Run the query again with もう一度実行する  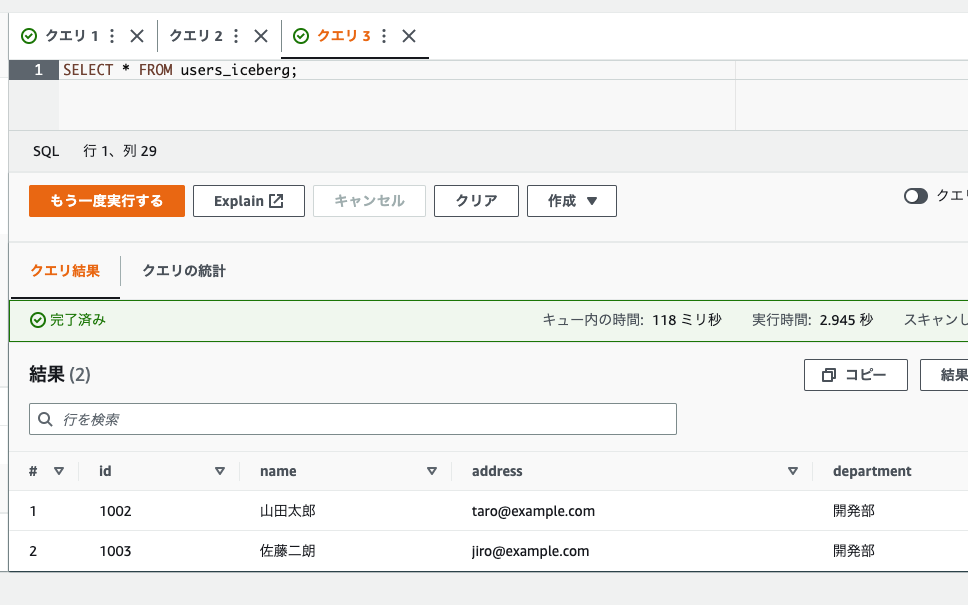(106, 200)
